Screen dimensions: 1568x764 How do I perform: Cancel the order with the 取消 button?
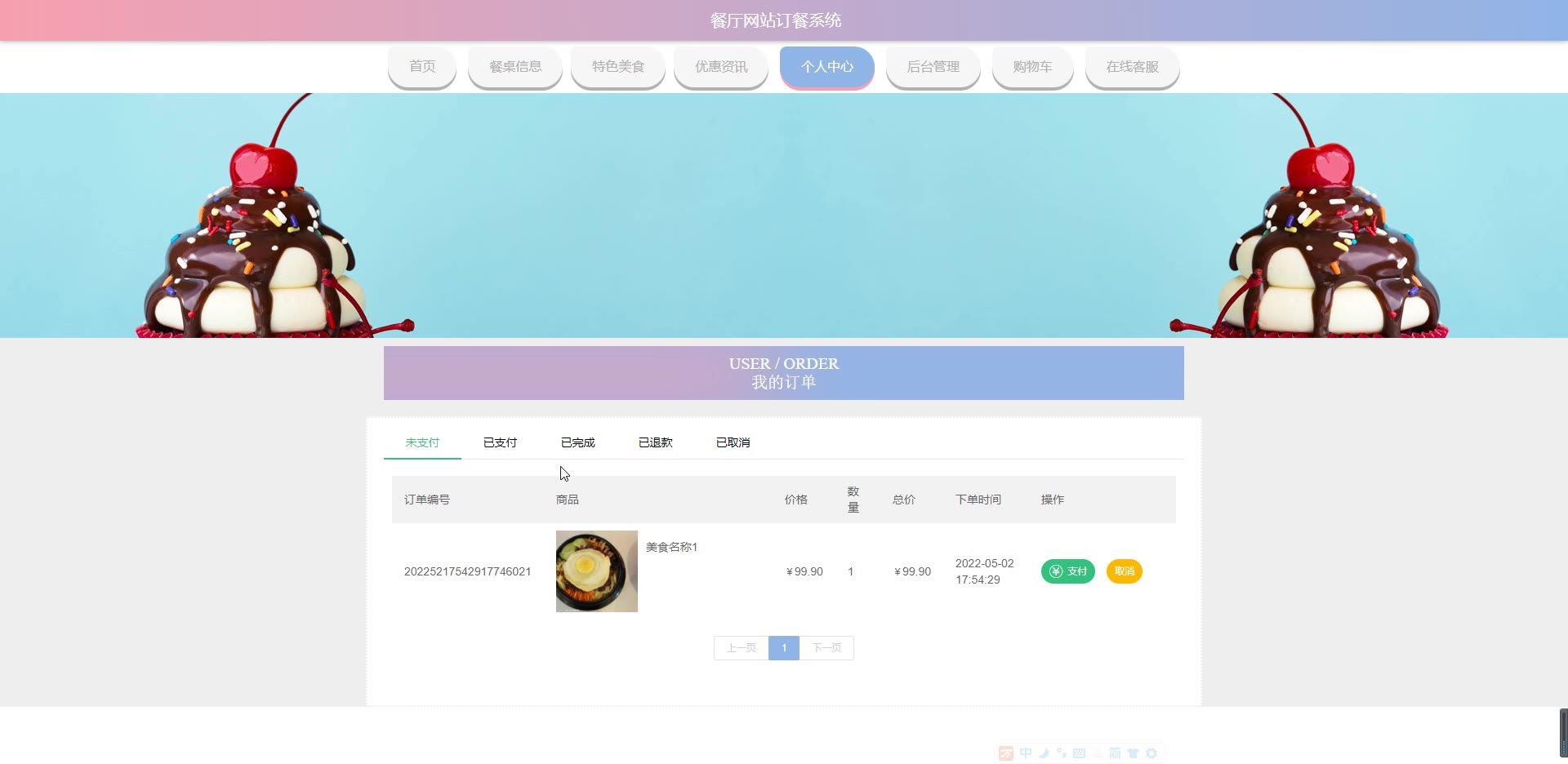tap(1125, 571)
